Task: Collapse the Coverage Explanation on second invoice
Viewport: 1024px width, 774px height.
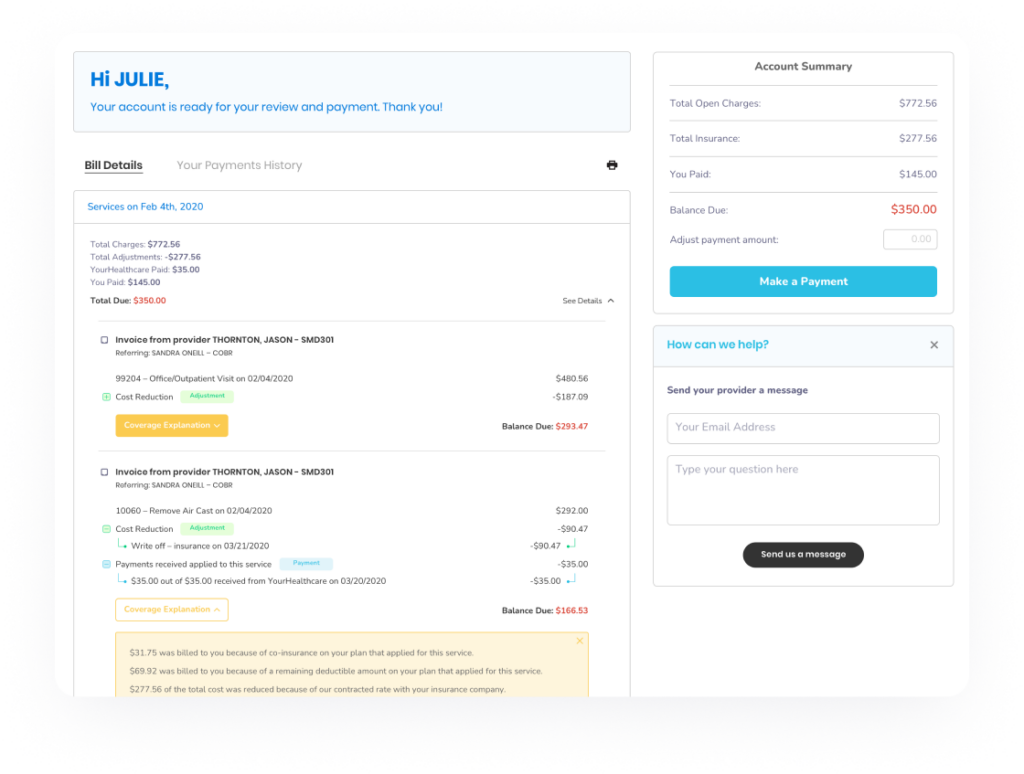Action: coord(171,609)
